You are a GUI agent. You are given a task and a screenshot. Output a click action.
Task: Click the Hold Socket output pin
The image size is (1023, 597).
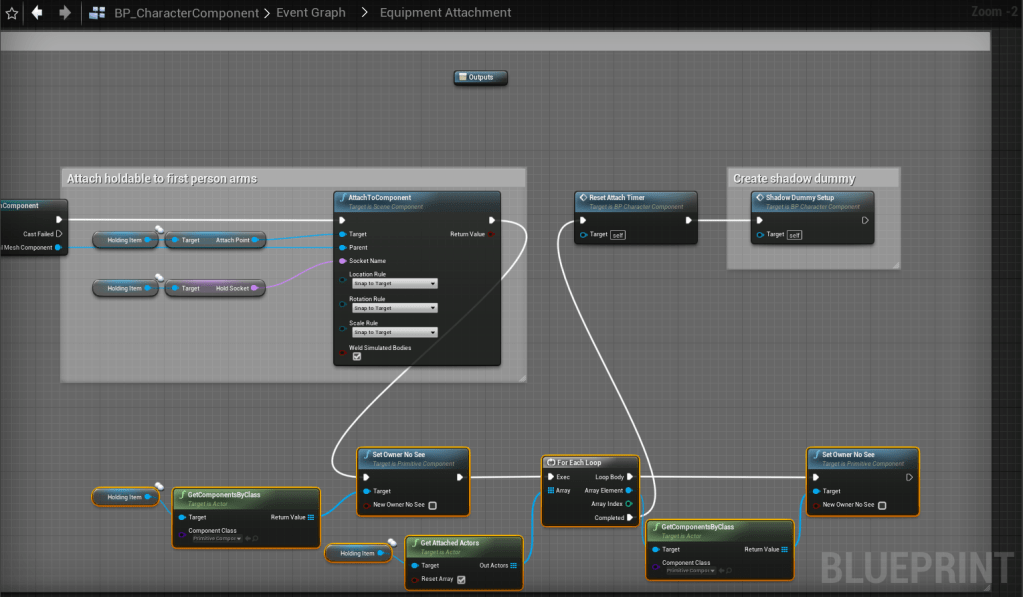click(255, 288)
